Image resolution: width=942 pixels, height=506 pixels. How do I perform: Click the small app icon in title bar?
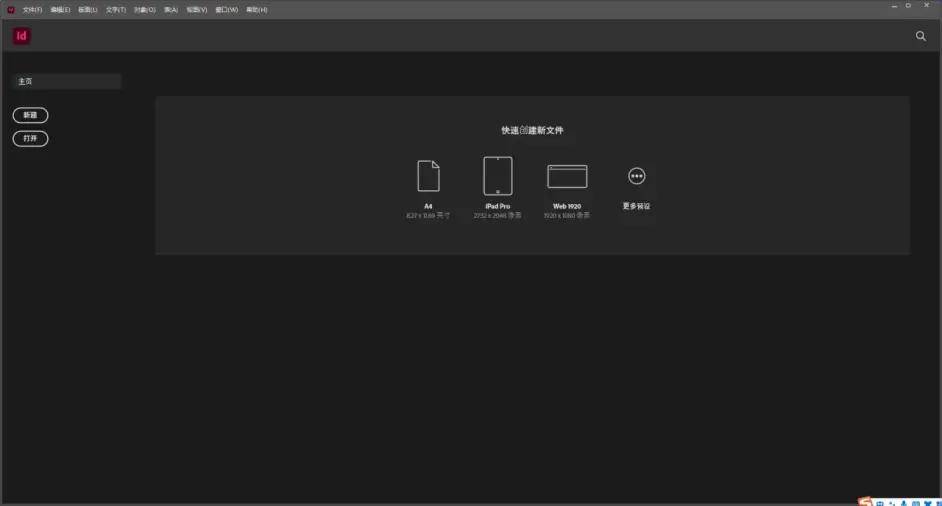pos(11,10)
